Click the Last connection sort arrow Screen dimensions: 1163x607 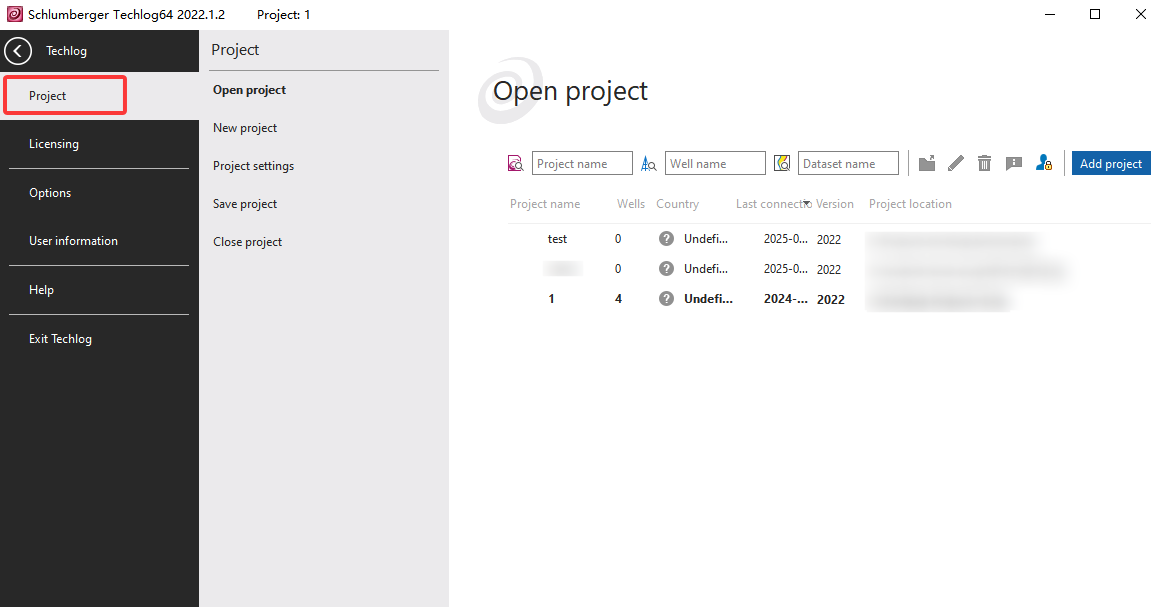[806, 203]
